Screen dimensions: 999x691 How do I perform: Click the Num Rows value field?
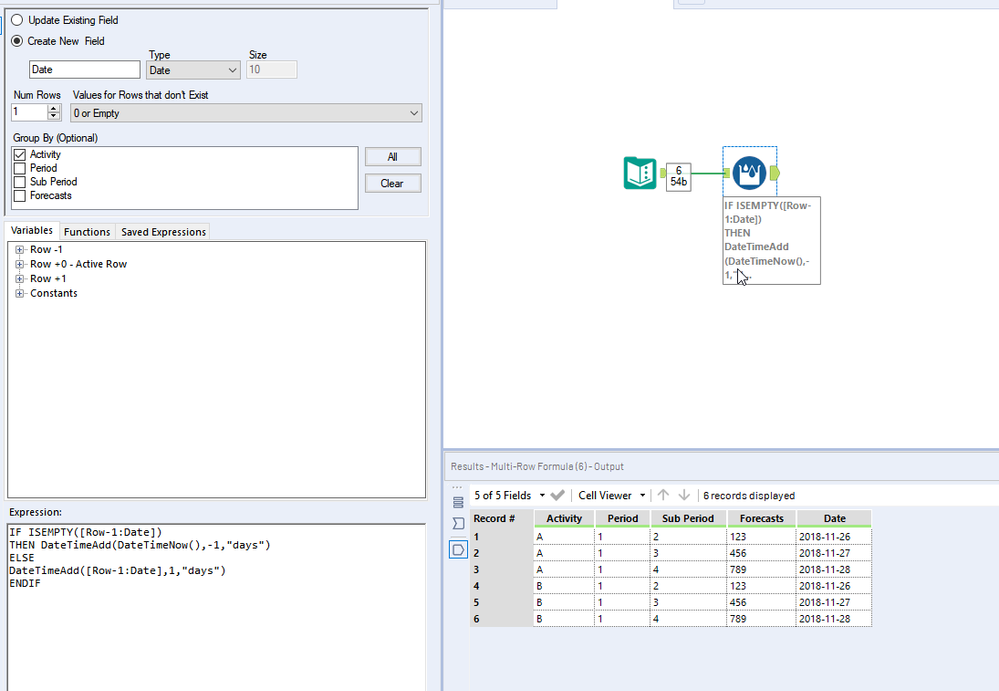click(x=29, y=112)
